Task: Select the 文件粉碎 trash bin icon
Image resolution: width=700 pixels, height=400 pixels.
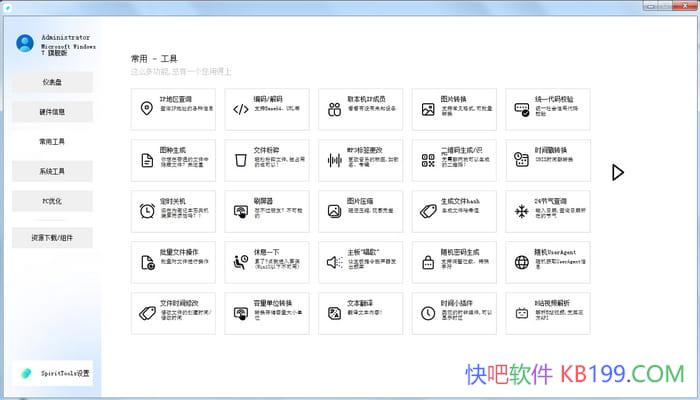Action: pos(241,160)
